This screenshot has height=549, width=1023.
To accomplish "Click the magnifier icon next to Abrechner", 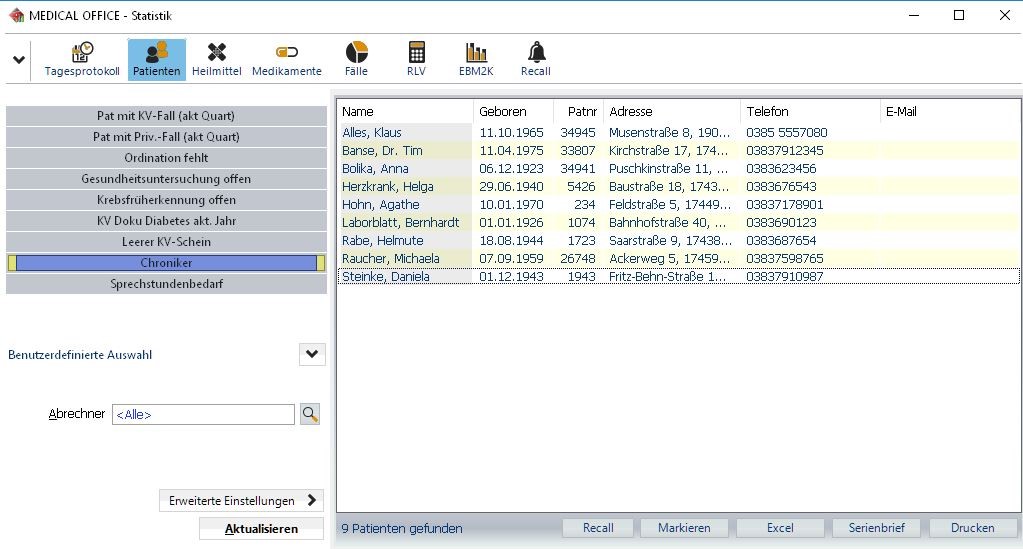I will 310,414.
